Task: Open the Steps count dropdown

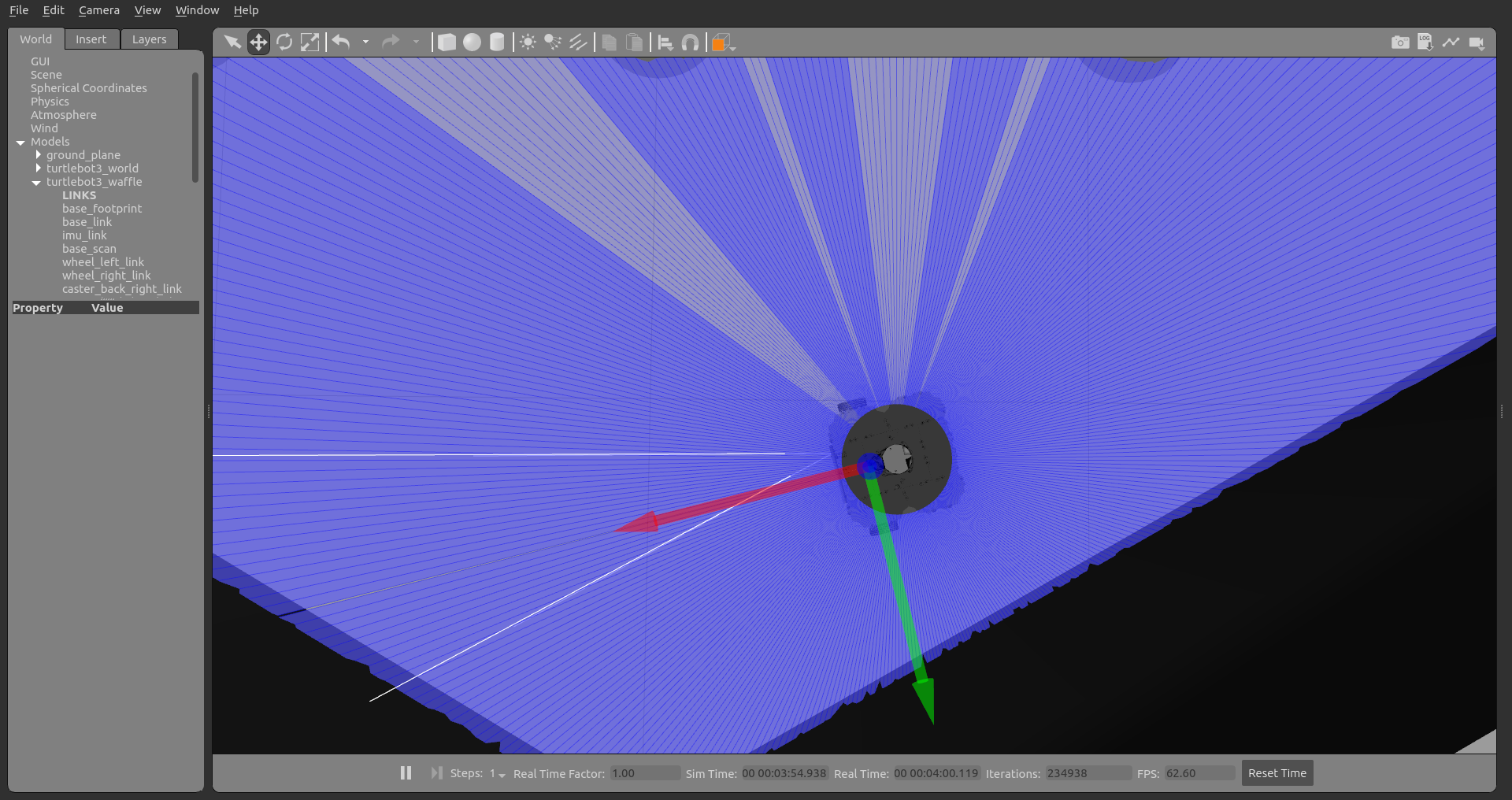Action: (x=498, y=774)
